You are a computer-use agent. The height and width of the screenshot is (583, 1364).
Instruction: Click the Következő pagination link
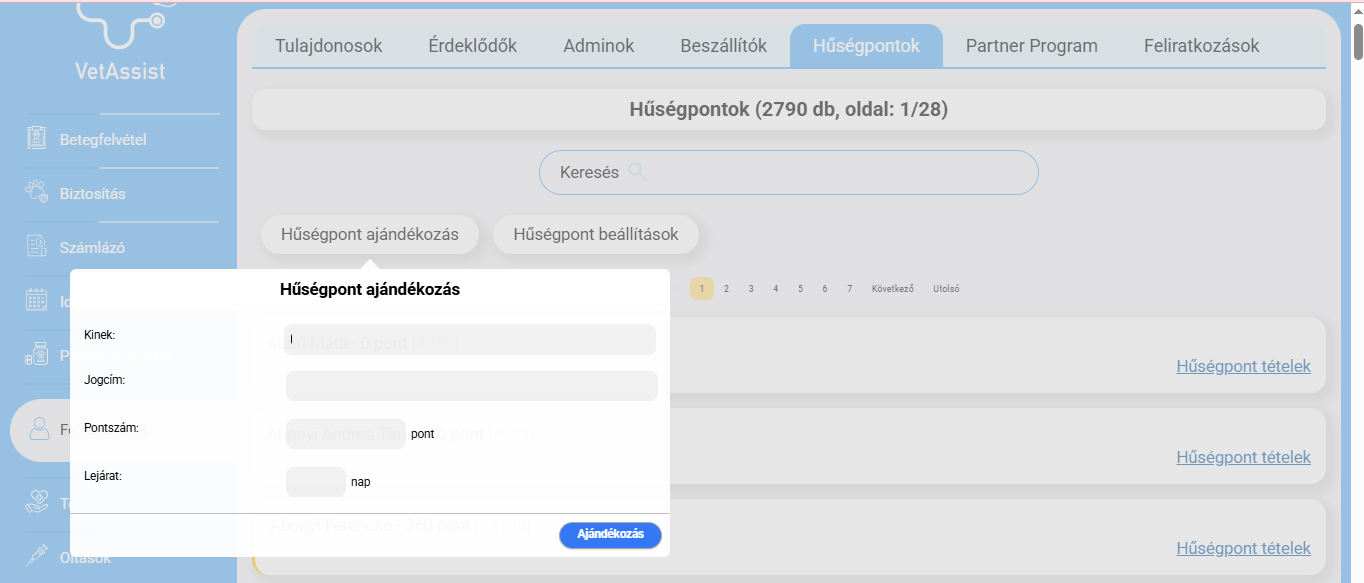892,289
